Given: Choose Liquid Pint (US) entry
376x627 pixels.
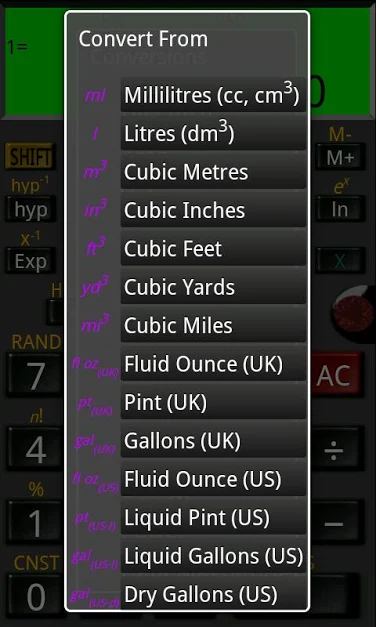Looking at the screenshot, I should point(213,517).
